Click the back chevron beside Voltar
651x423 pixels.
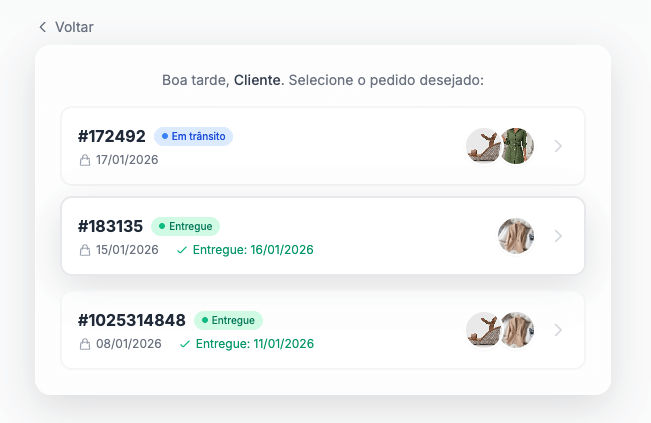[x=42, y=27]
